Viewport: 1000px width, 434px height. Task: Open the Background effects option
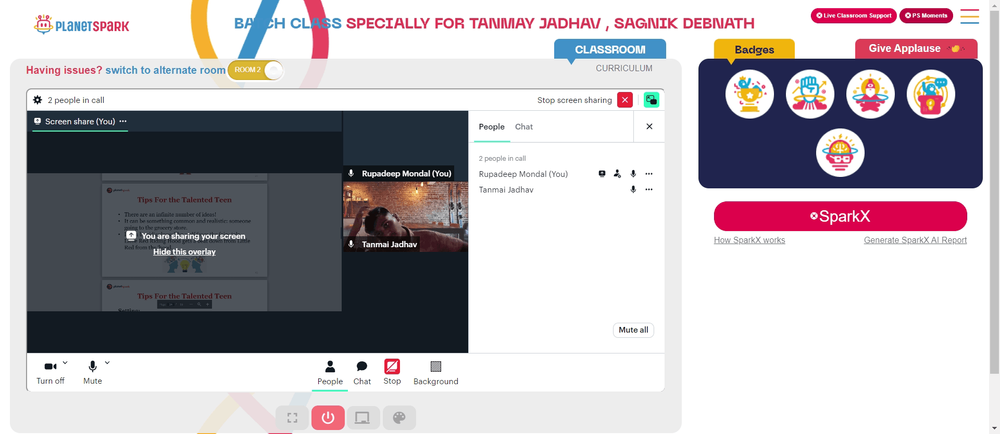pos(436,373)
